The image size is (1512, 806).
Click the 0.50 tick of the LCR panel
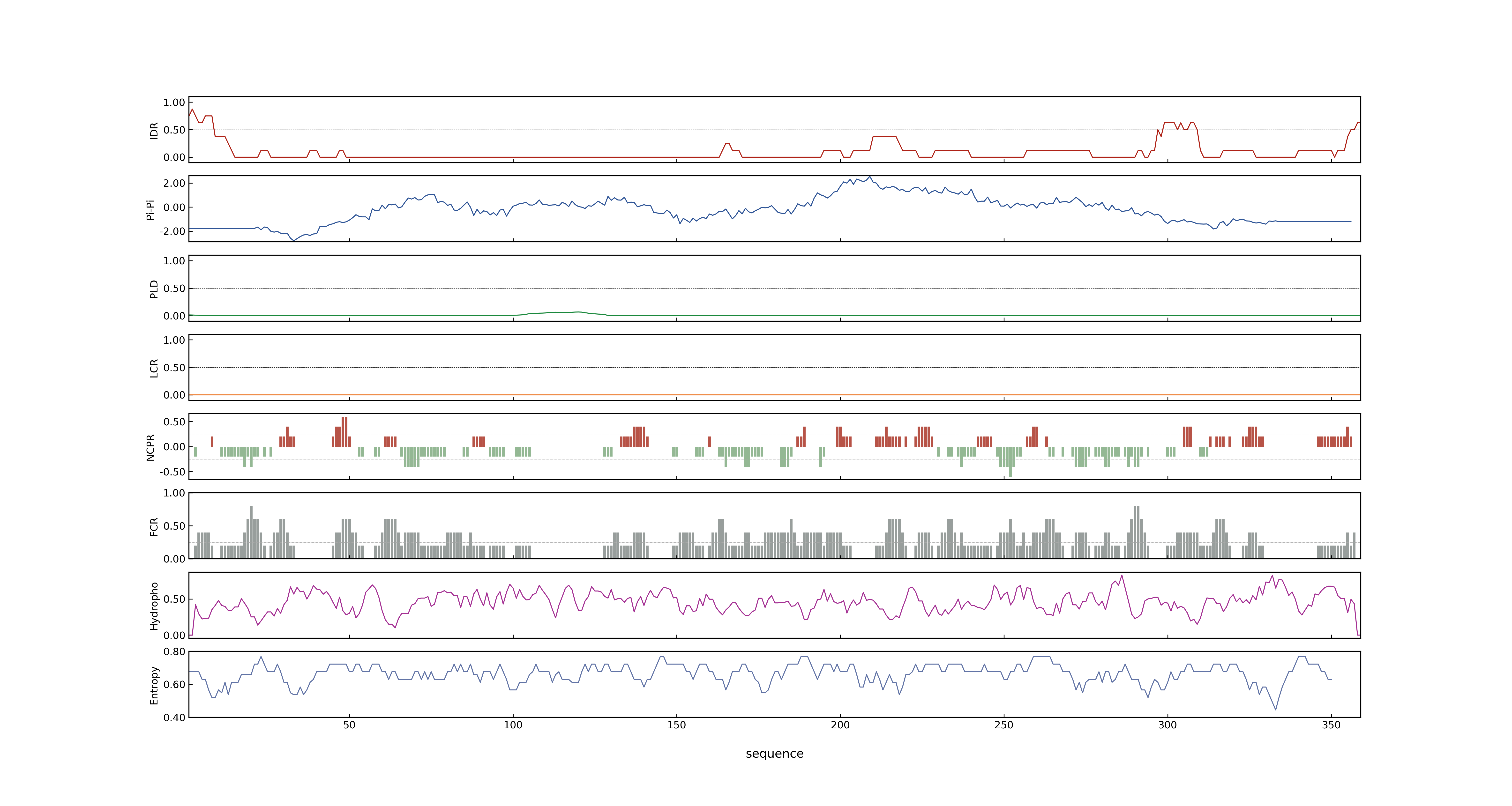(174, 368)
